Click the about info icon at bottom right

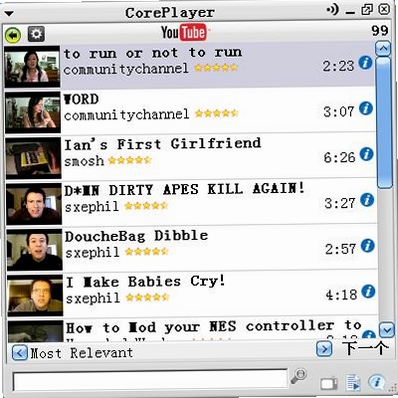click(x=377, y=382)
